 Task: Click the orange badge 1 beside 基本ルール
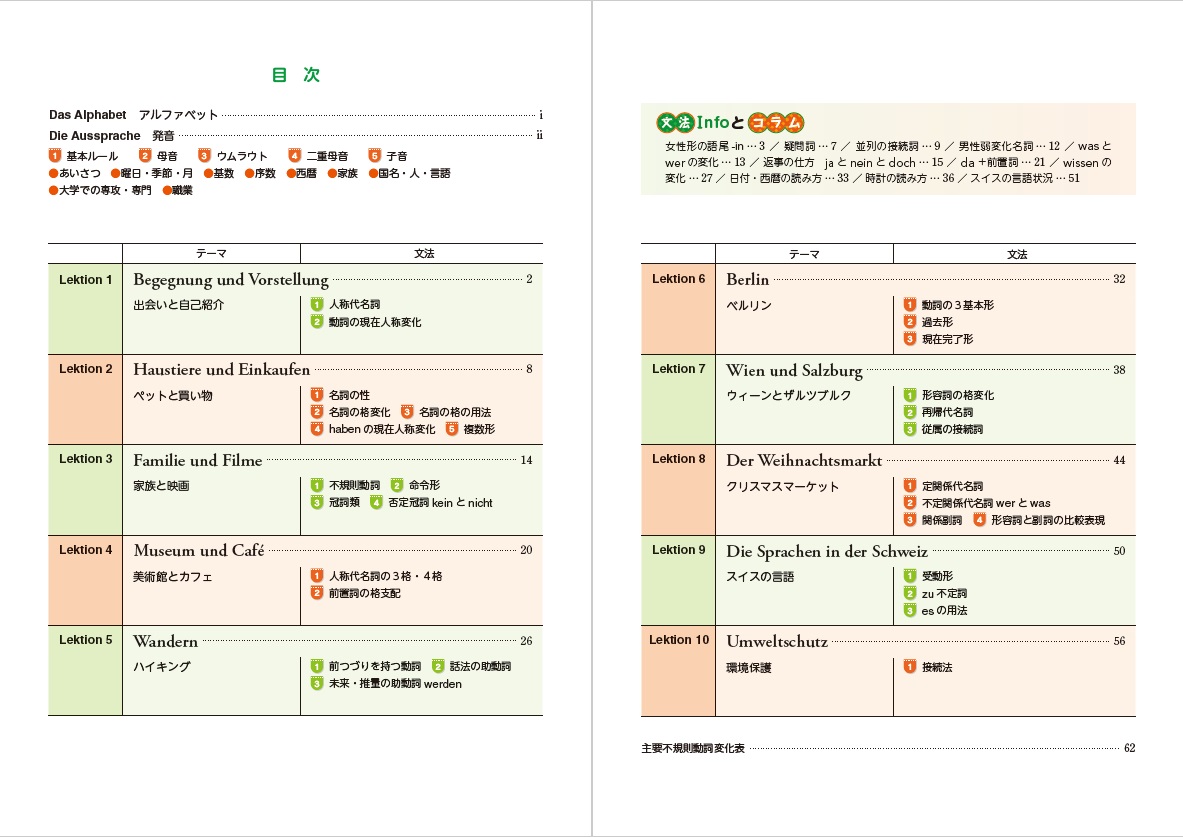click(55, 156)
